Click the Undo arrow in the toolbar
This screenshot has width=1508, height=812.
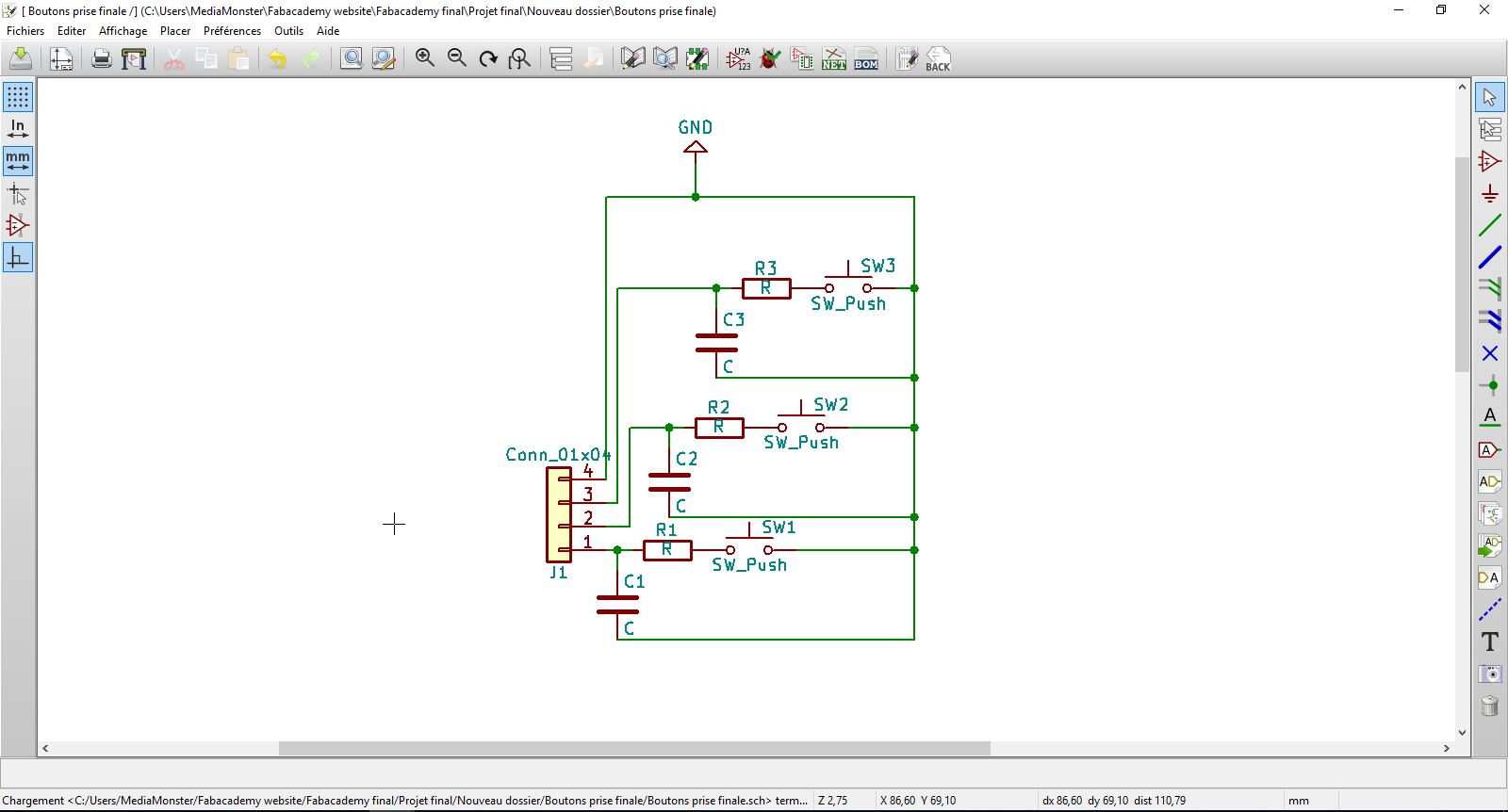click(x=277, y=59)
